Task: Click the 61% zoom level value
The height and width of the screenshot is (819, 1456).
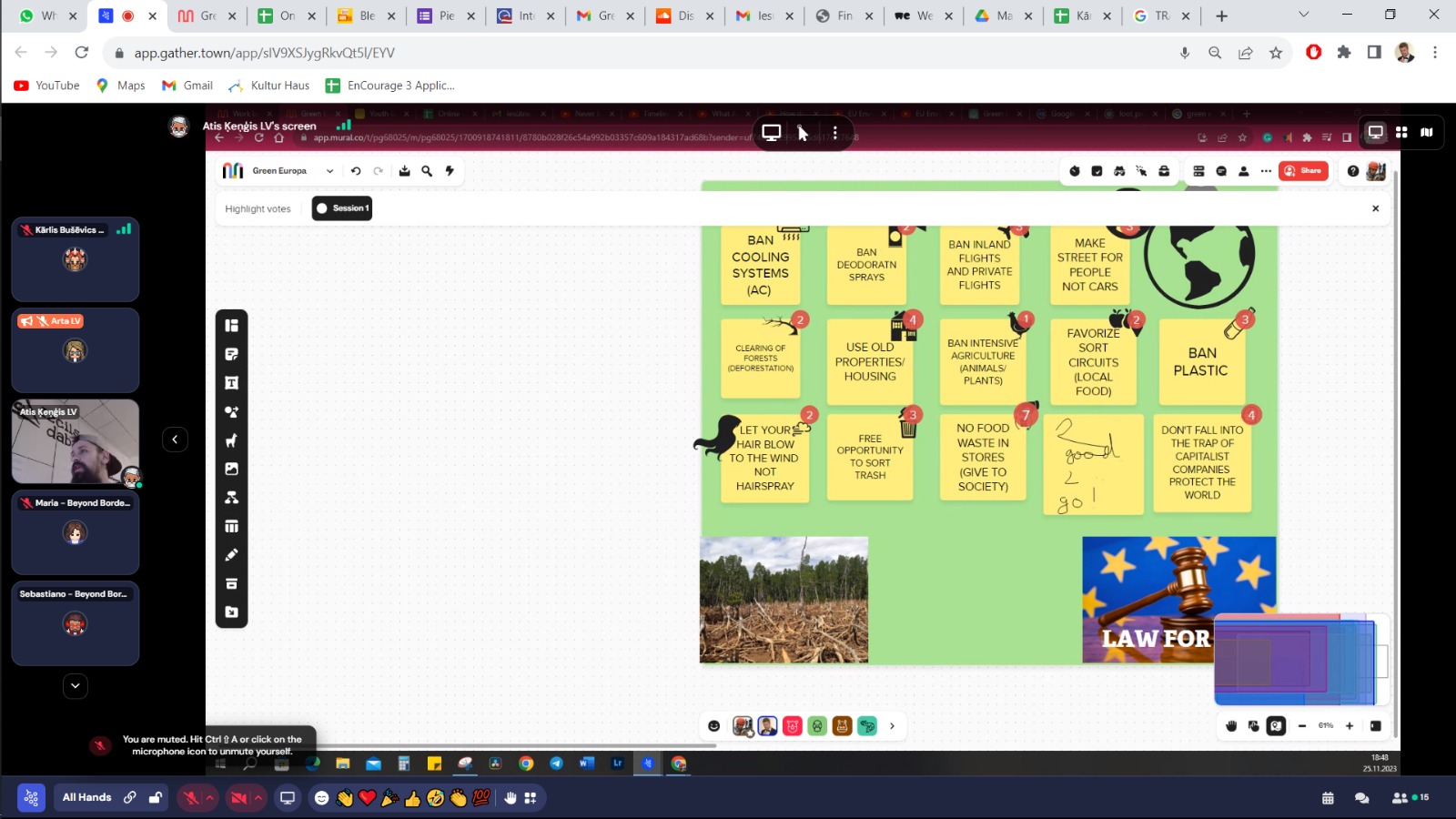Action: [x=1326, y=726]
